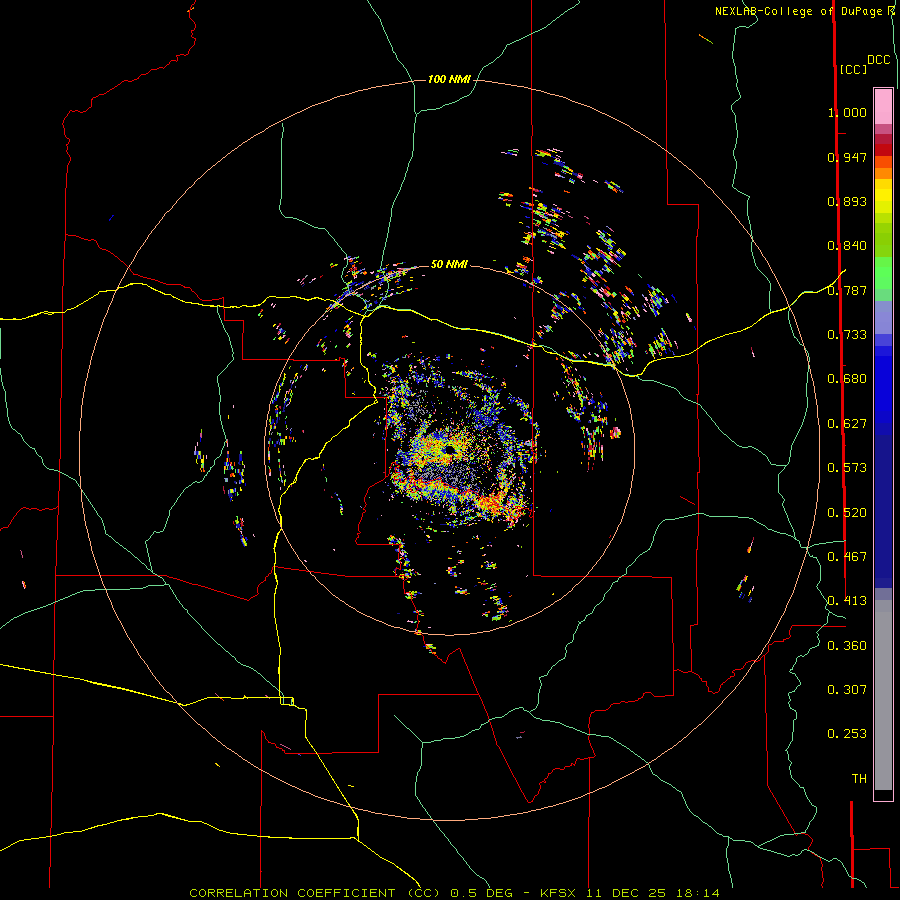Click the black radar site dot at the map center
The height and width of the screenshot is (900, 900).
(449, 450)
